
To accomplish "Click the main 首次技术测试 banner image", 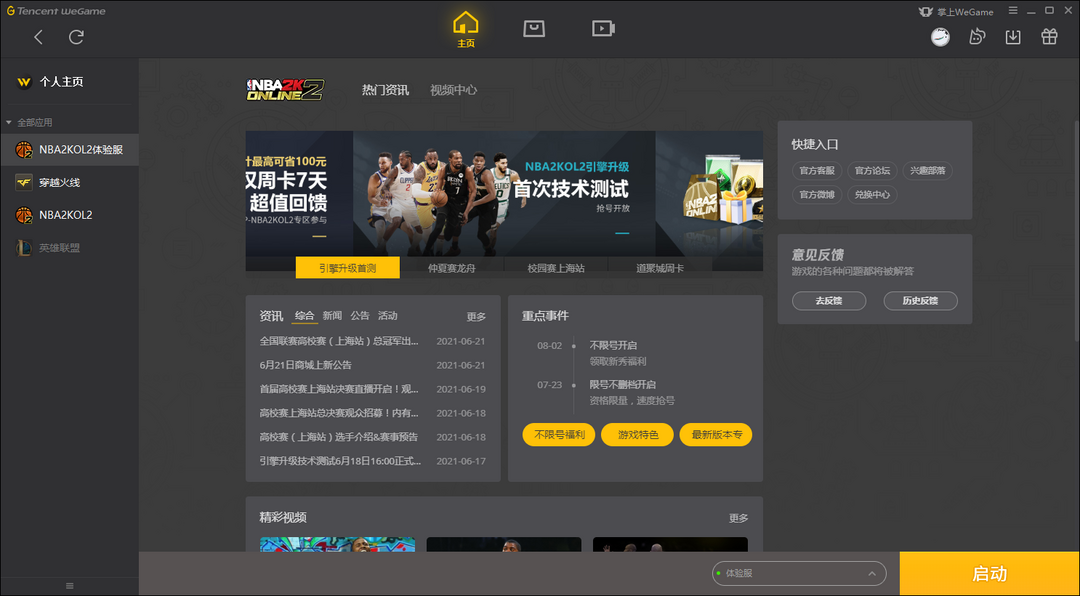I will [504, 194].
